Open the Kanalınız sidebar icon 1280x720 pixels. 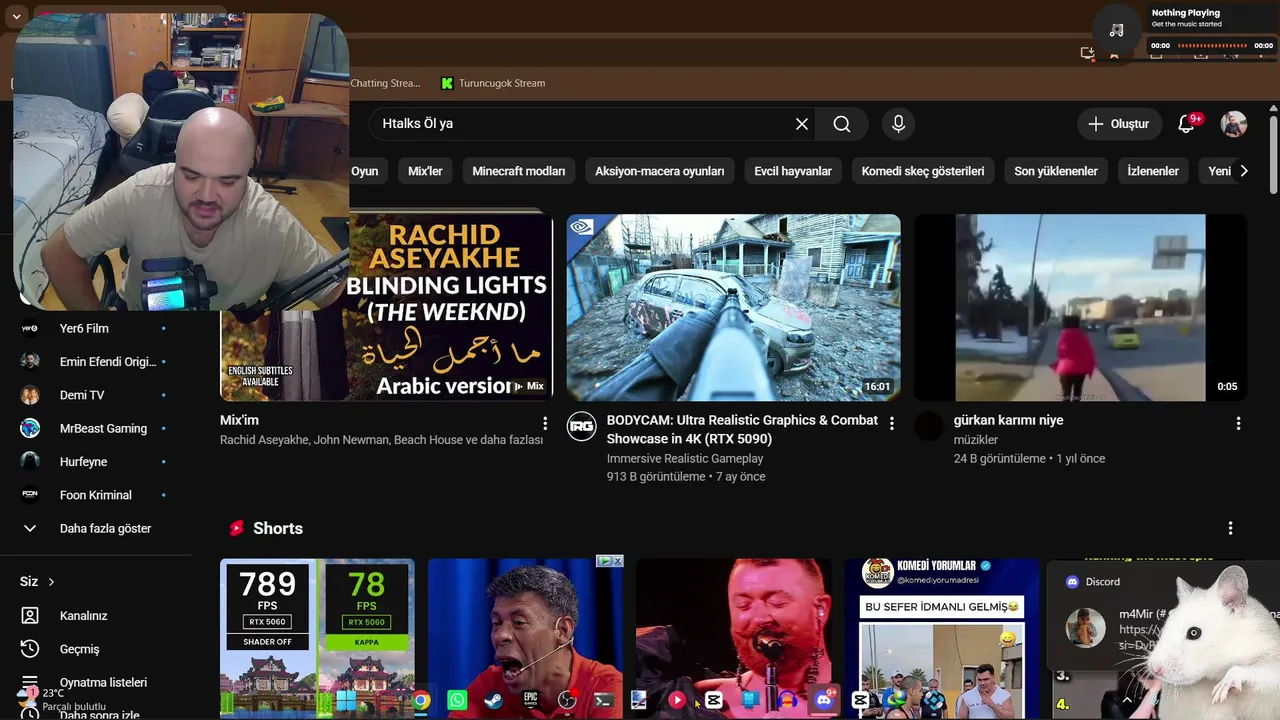click(30, 616)
